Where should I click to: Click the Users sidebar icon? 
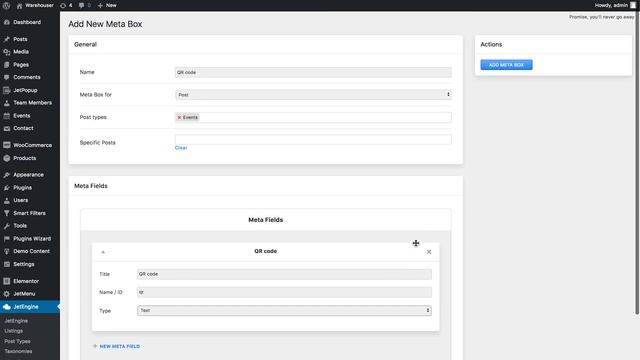(x=7, y=200)
